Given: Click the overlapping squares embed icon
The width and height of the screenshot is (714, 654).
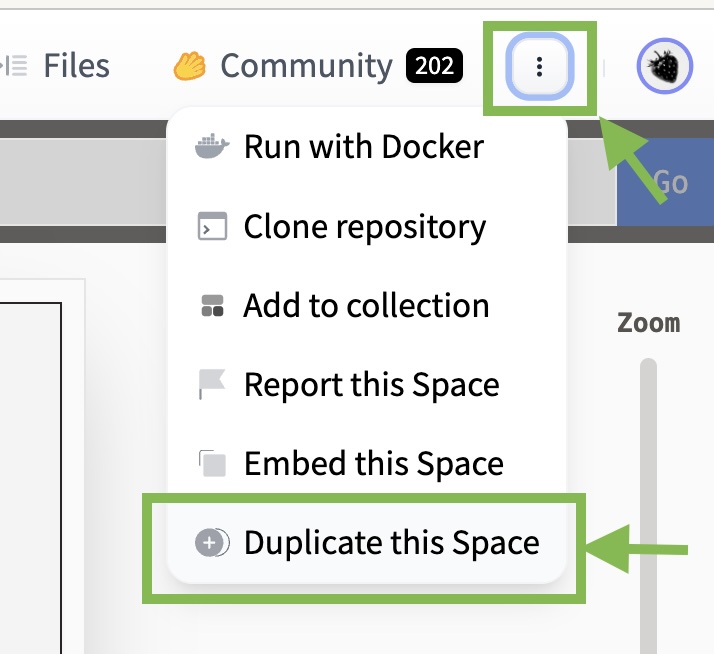Looking at the screenshot, I should coord(212,464).
